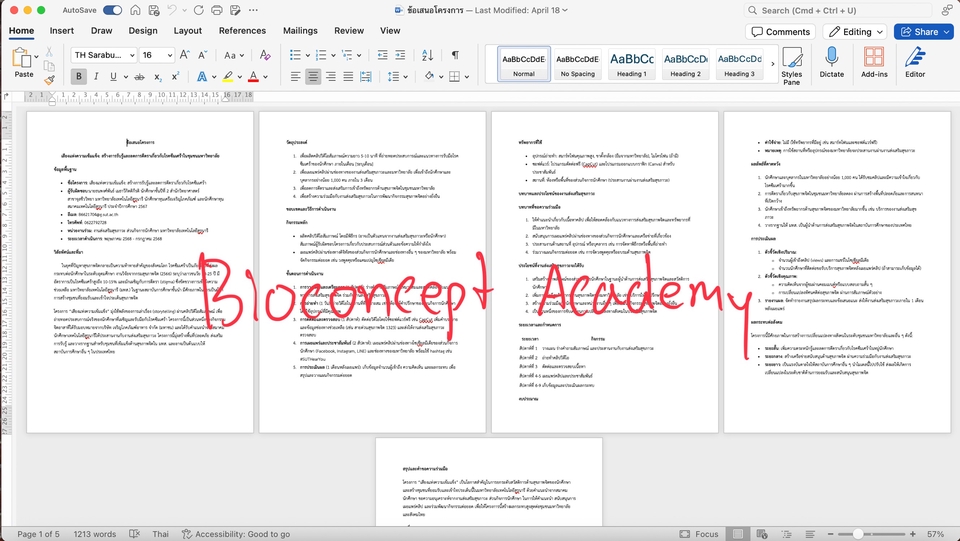Clear formatting with the eraser icon

(267, 55)
